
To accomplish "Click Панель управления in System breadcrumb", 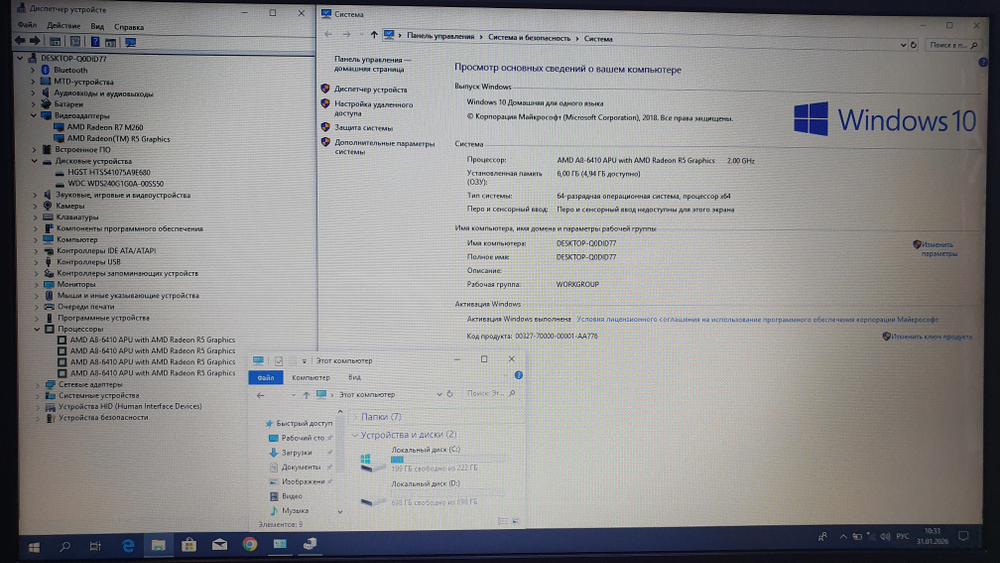I will pos(440,36).
